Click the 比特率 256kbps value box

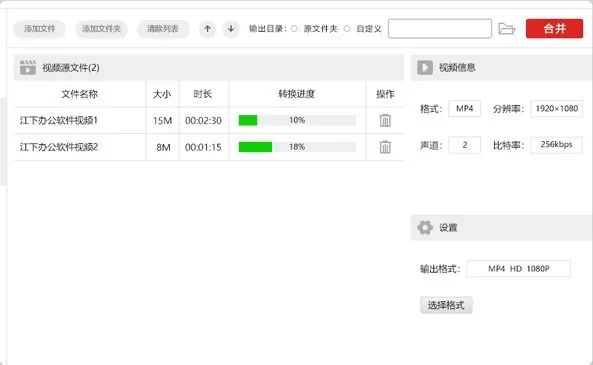point(556,145)
